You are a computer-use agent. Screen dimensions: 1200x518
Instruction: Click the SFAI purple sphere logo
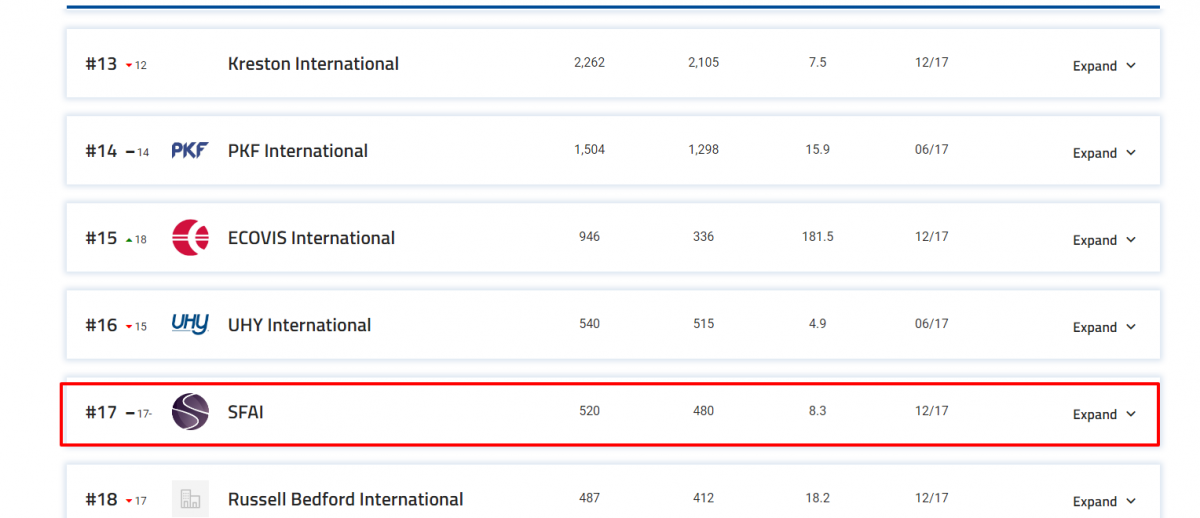coord(190,412)
